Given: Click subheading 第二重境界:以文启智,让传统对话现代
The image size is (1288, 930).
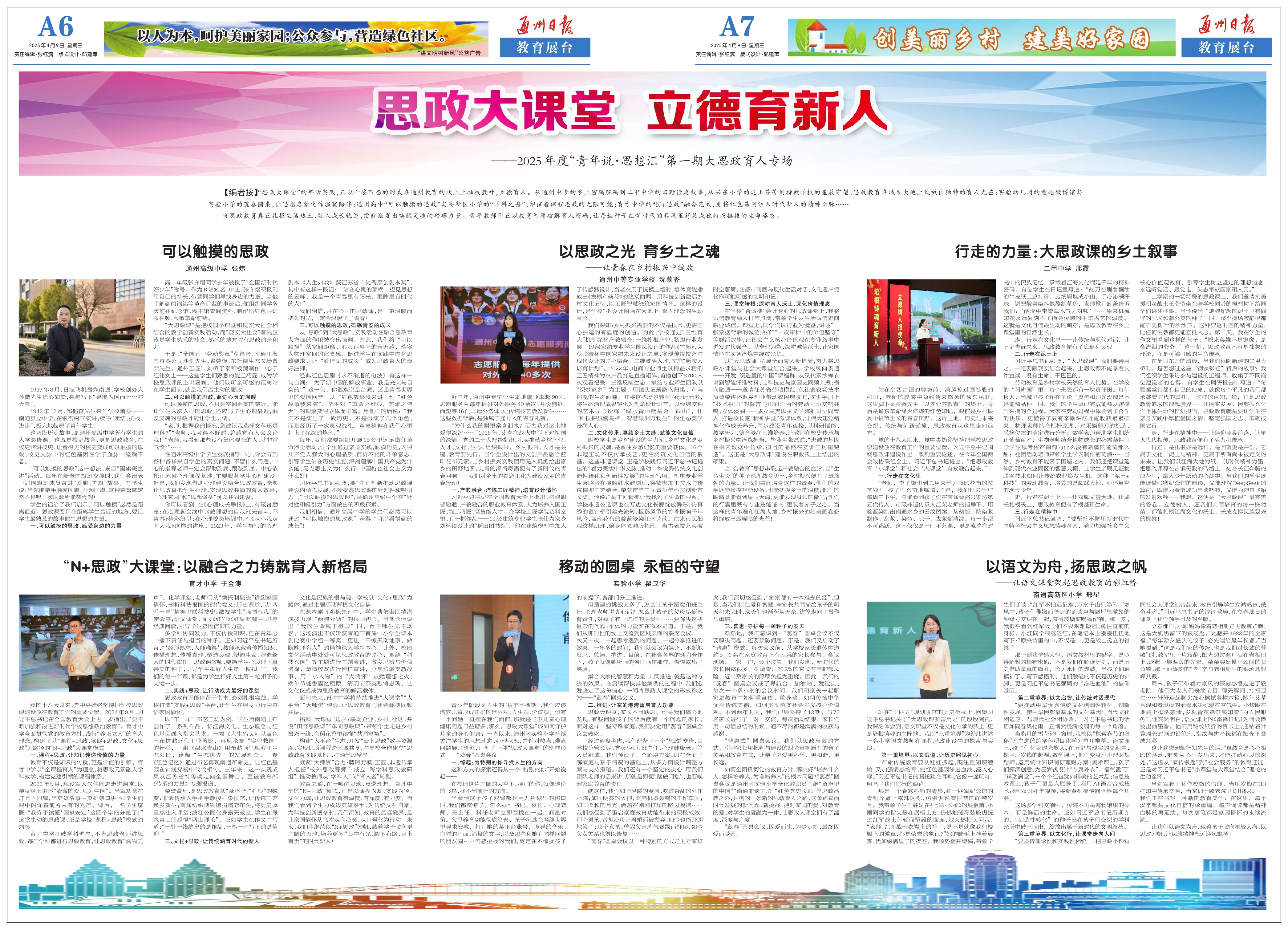Looking at the screenshot, I should pyautogui.click(x=1066, y=698).
